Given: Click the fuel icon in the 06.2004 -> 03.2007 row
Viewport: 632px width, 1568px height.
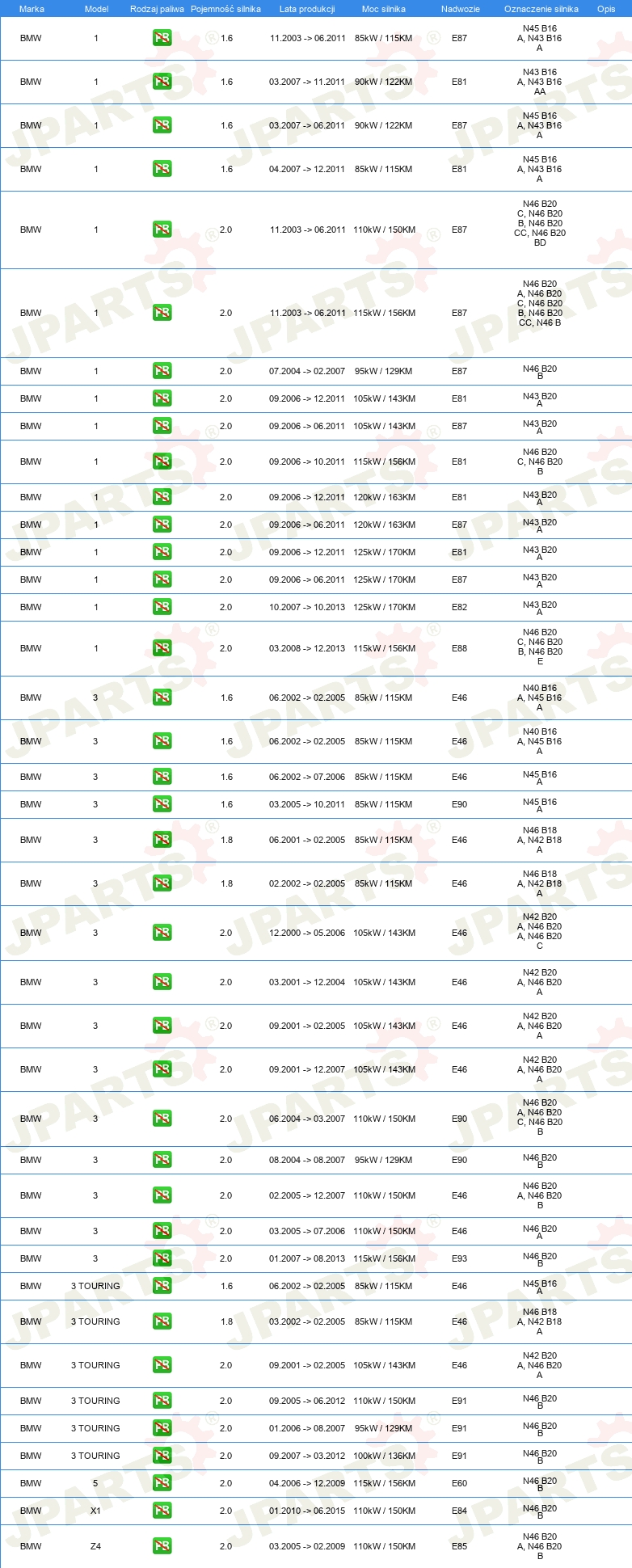Looking at the screenshot, I should click(162, 1119).
